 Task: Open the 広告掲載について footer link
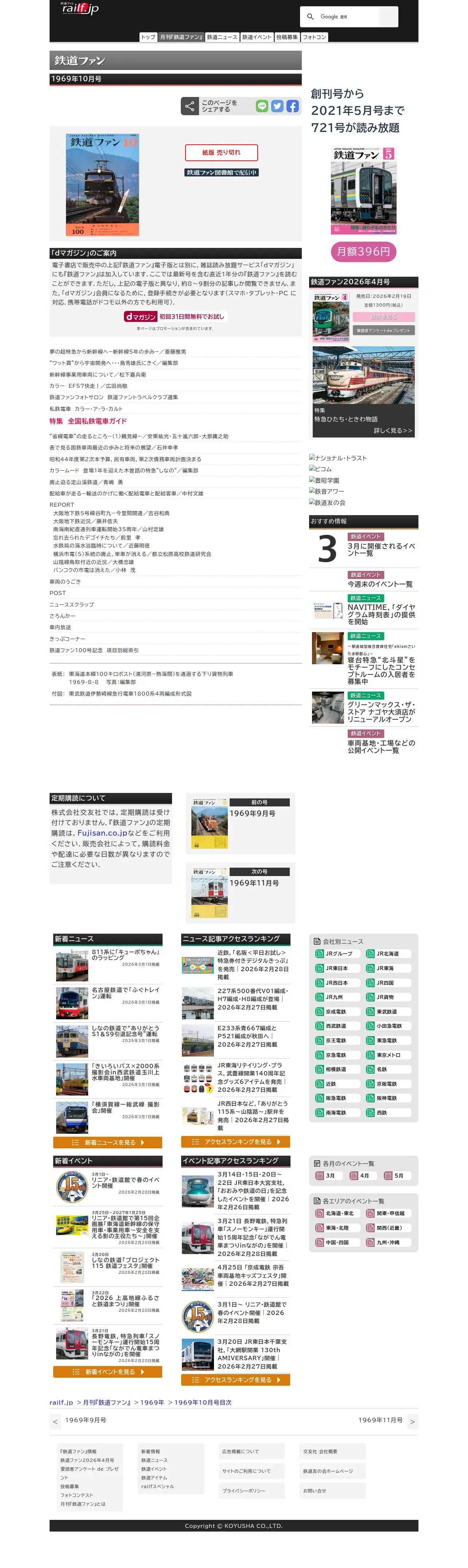click(x=241, y=1452)
